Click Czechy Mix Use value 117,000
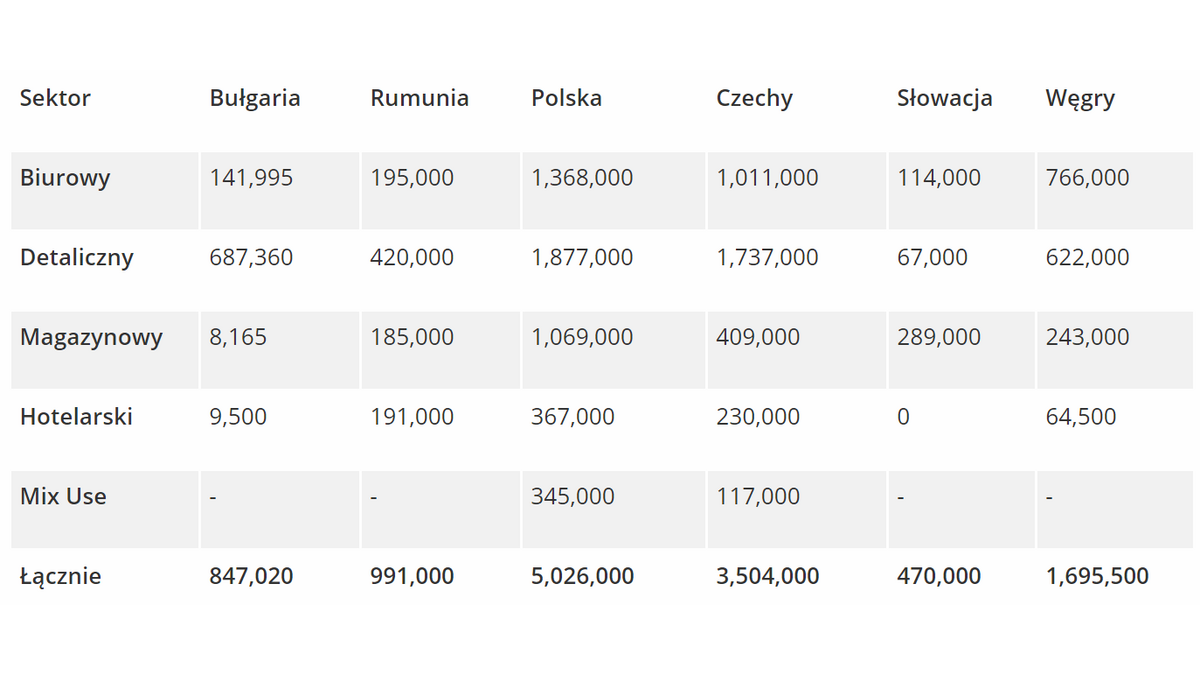This screenshot has width=1200, height=675. pyautogui.click(x=758, y=496)
